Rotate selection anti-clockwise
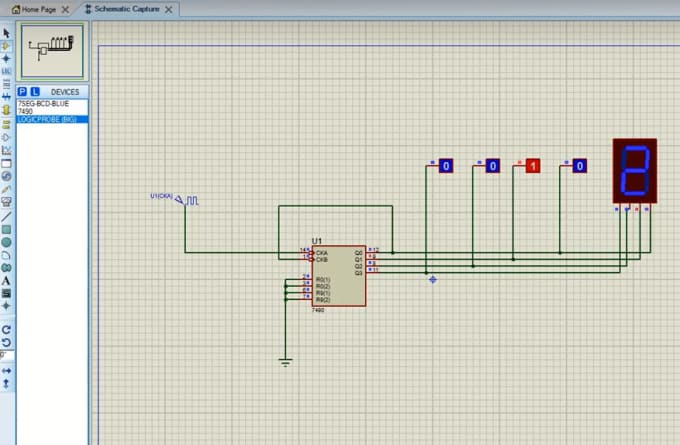Screen dimensions: 680x445 pos(6,343)
